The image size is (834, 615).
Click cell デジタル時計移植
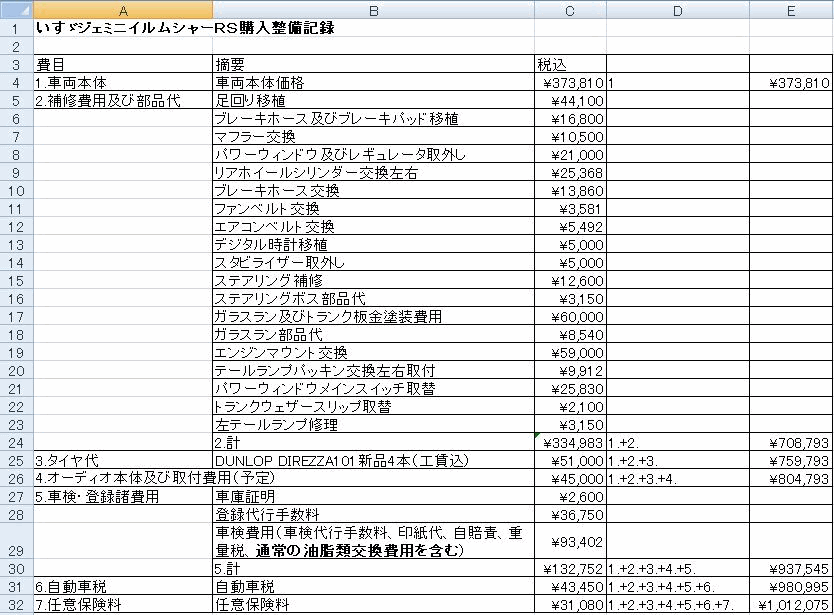pos(373,245)
